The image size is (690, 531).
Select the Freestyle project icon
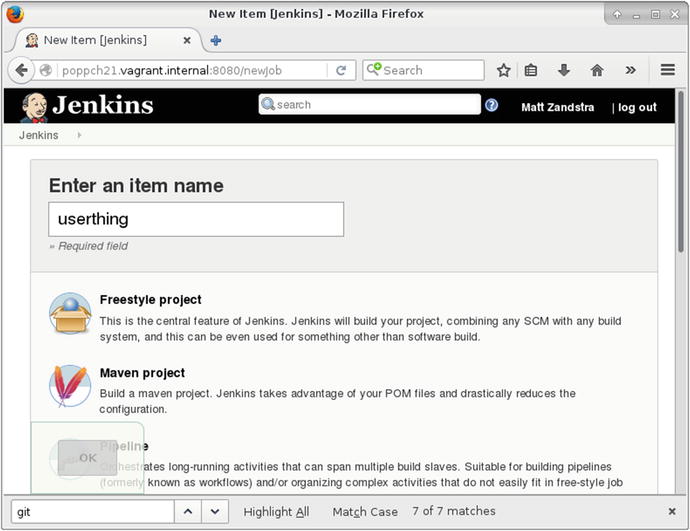pyautogui.click(x=70, y=313)
